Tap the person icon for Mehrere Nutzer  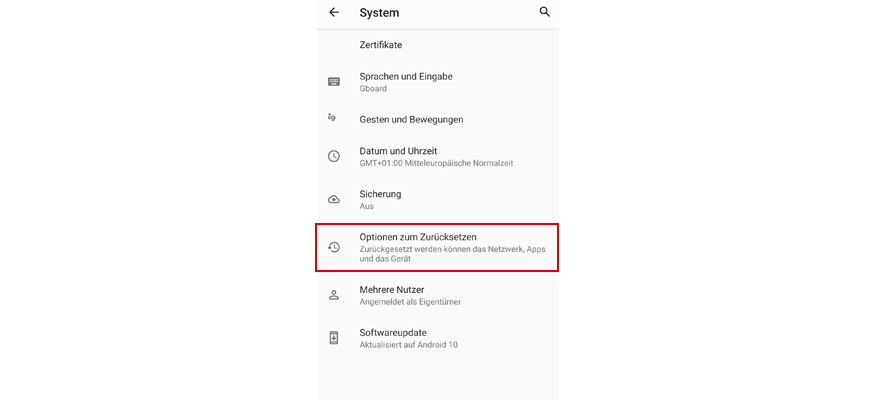[x=334, y=295]
